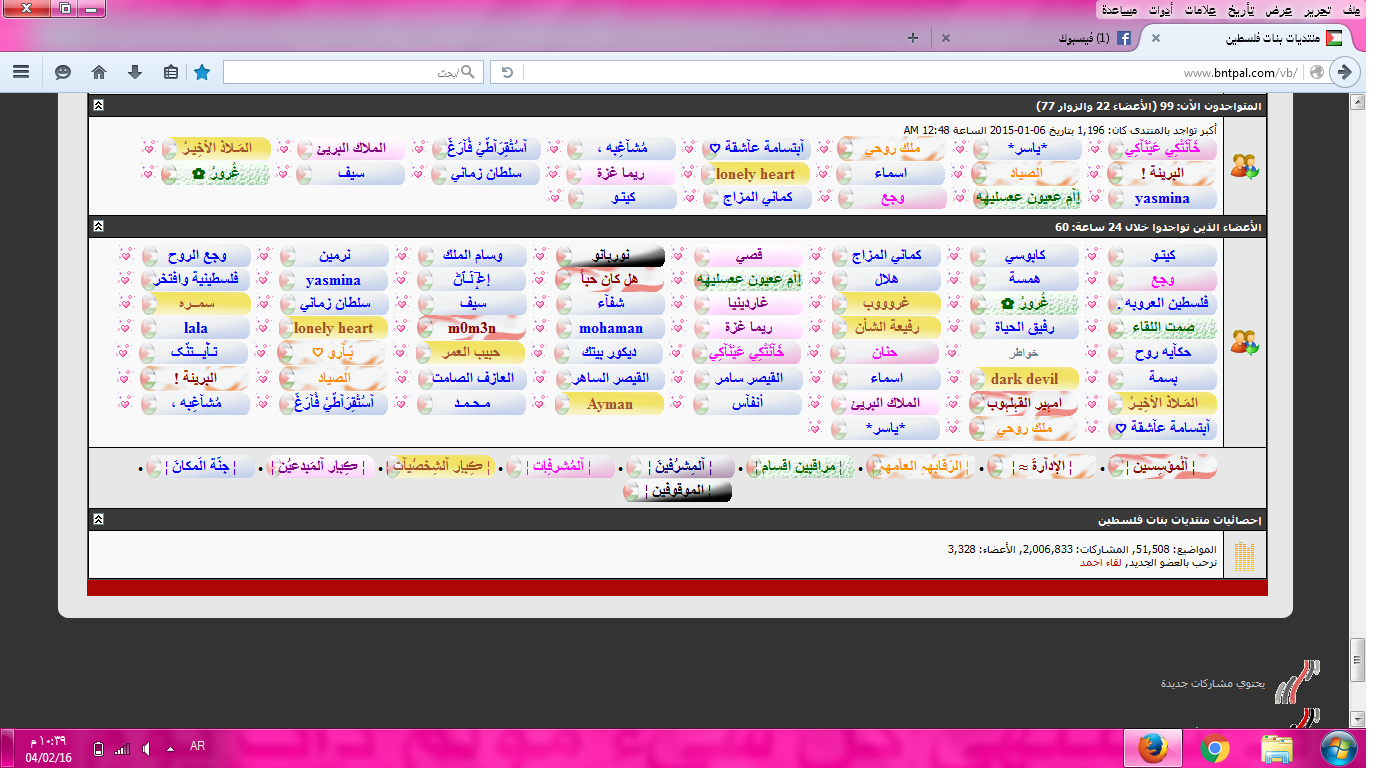Screen dimensions: 1376x774
Task: Click the Home toolbar icon
Action: (x=99, y=72)
